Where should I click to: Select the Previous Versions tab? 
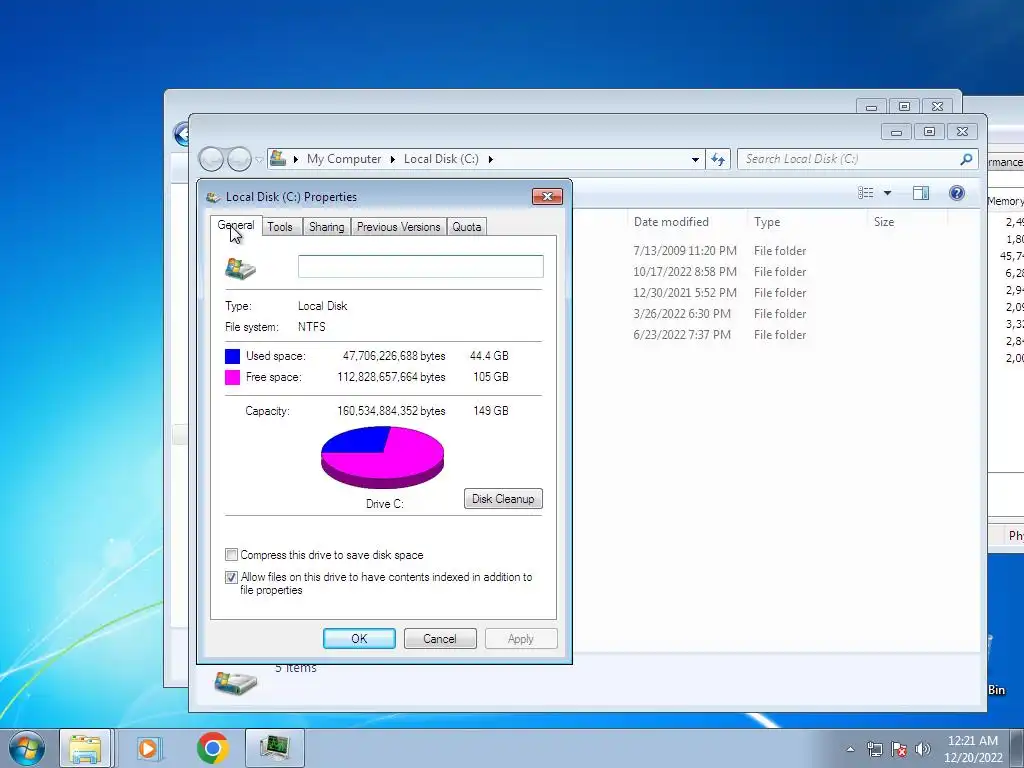[x=398, y=227]
